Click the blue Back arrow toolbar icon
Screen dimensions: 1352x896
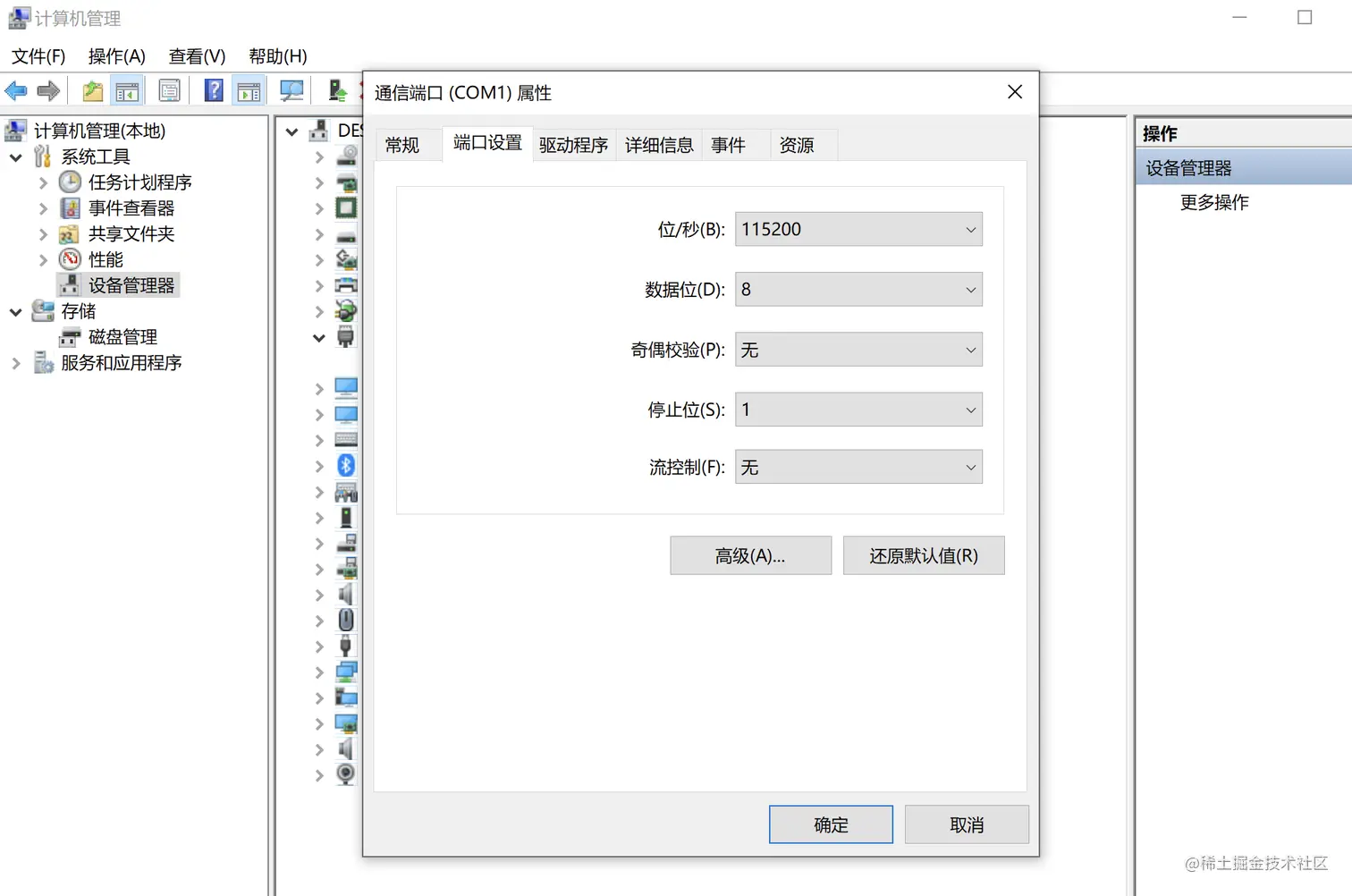click(16, 90)
